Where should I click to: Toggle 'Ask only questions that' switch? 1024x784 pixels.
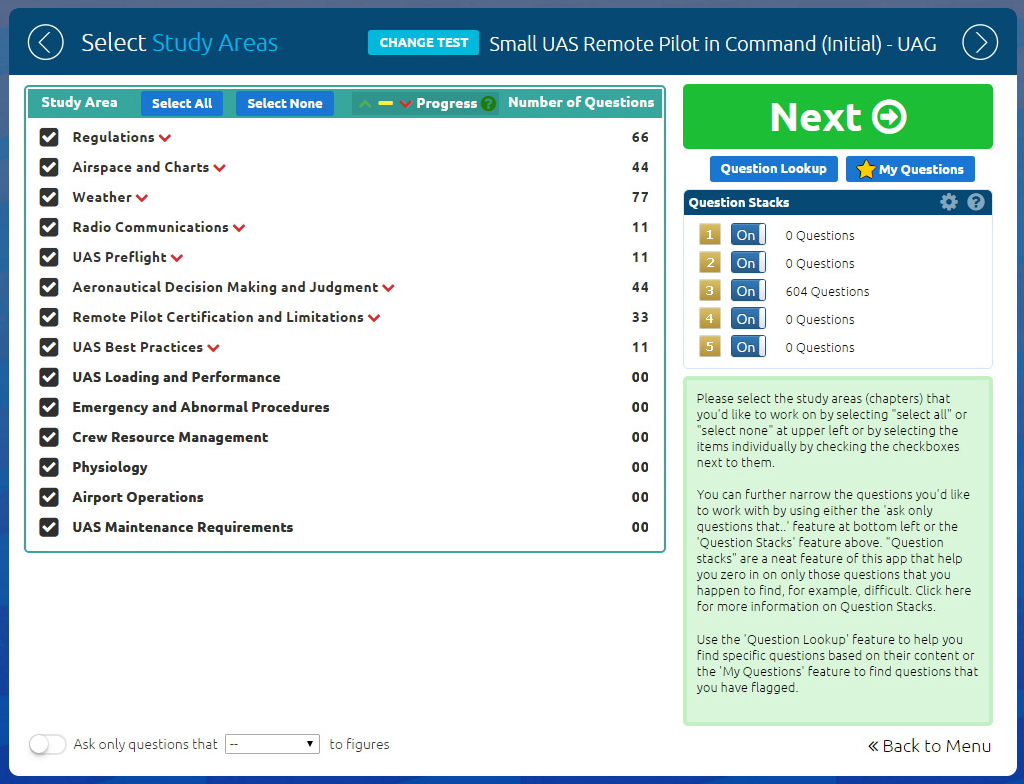(x=48, y=744)
